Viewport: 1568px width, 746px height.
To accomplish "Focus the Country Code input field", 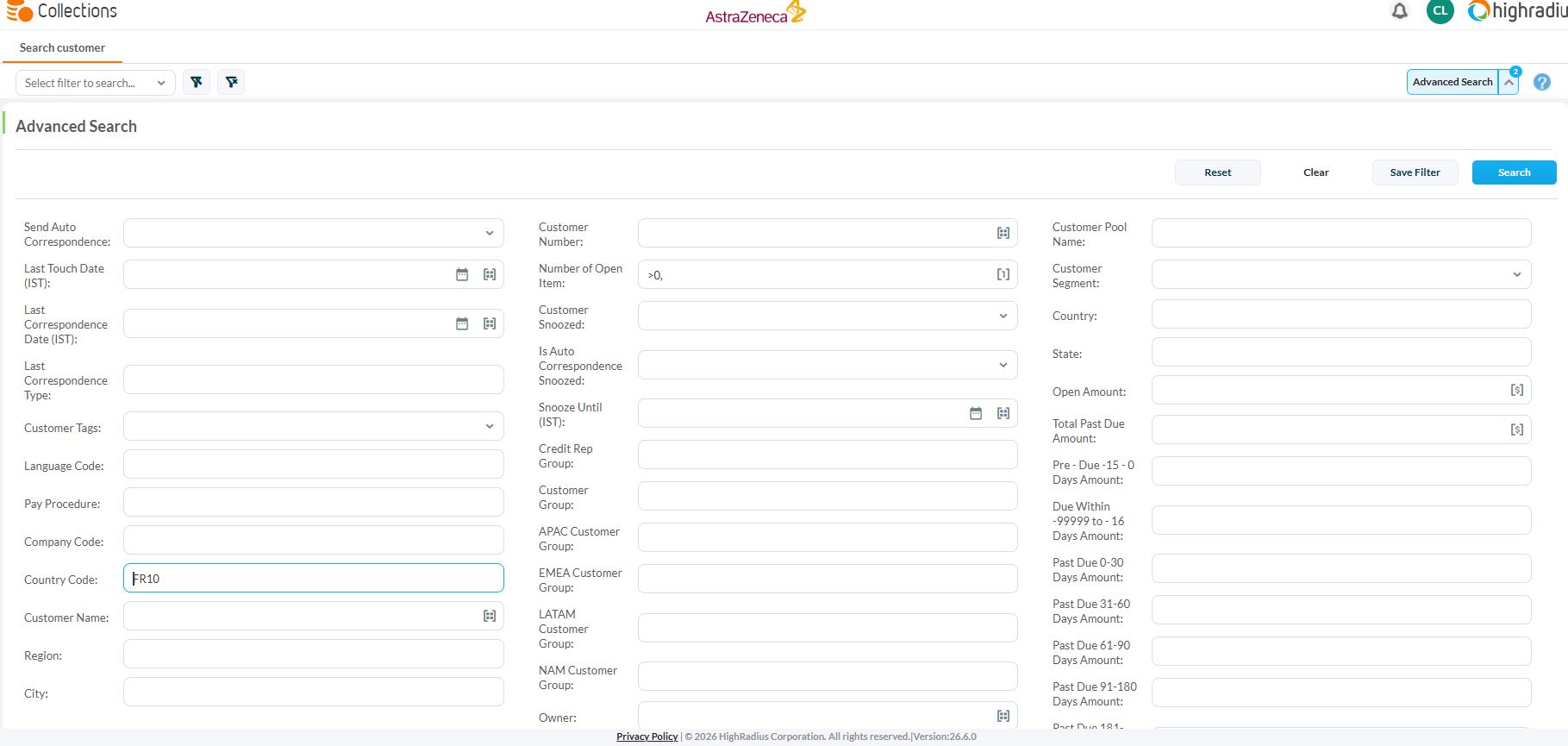I will coord(314,578).
